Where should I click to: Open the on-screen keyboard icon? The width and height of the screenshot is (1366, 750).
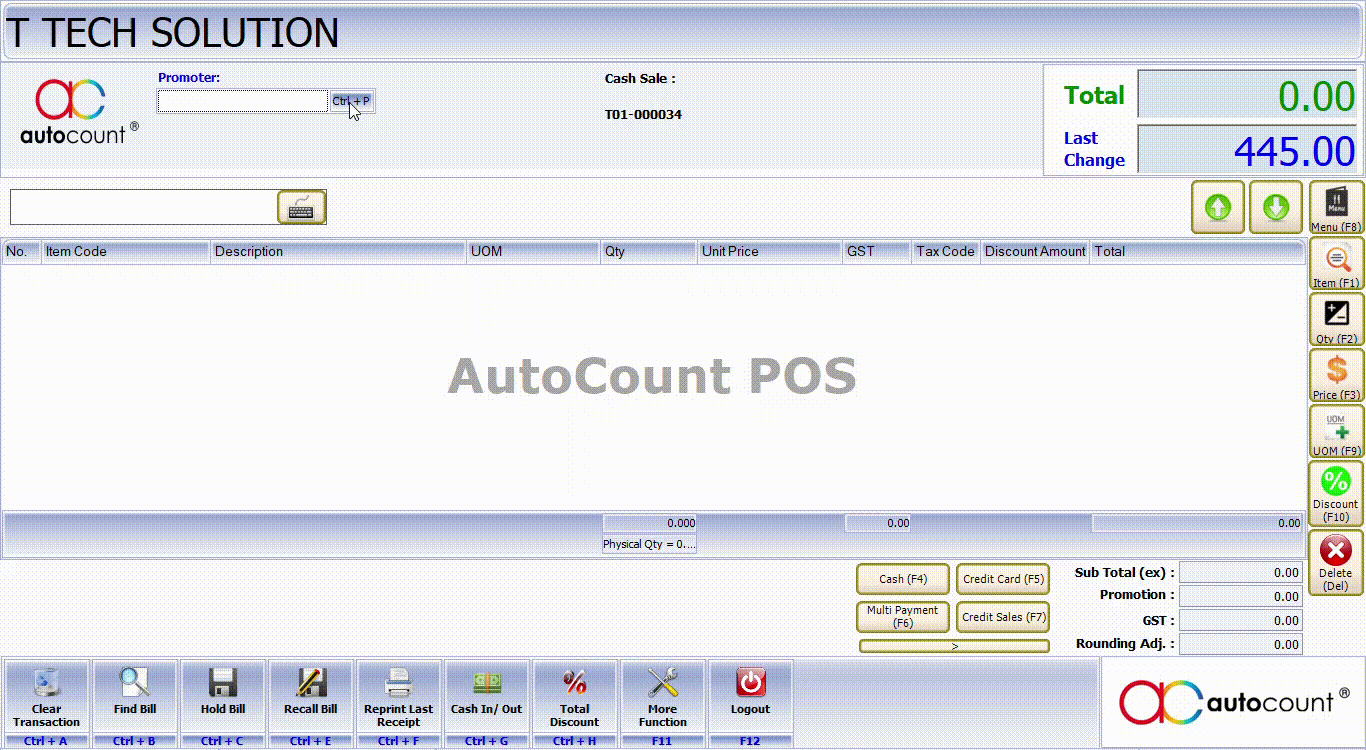coord(301,207)
